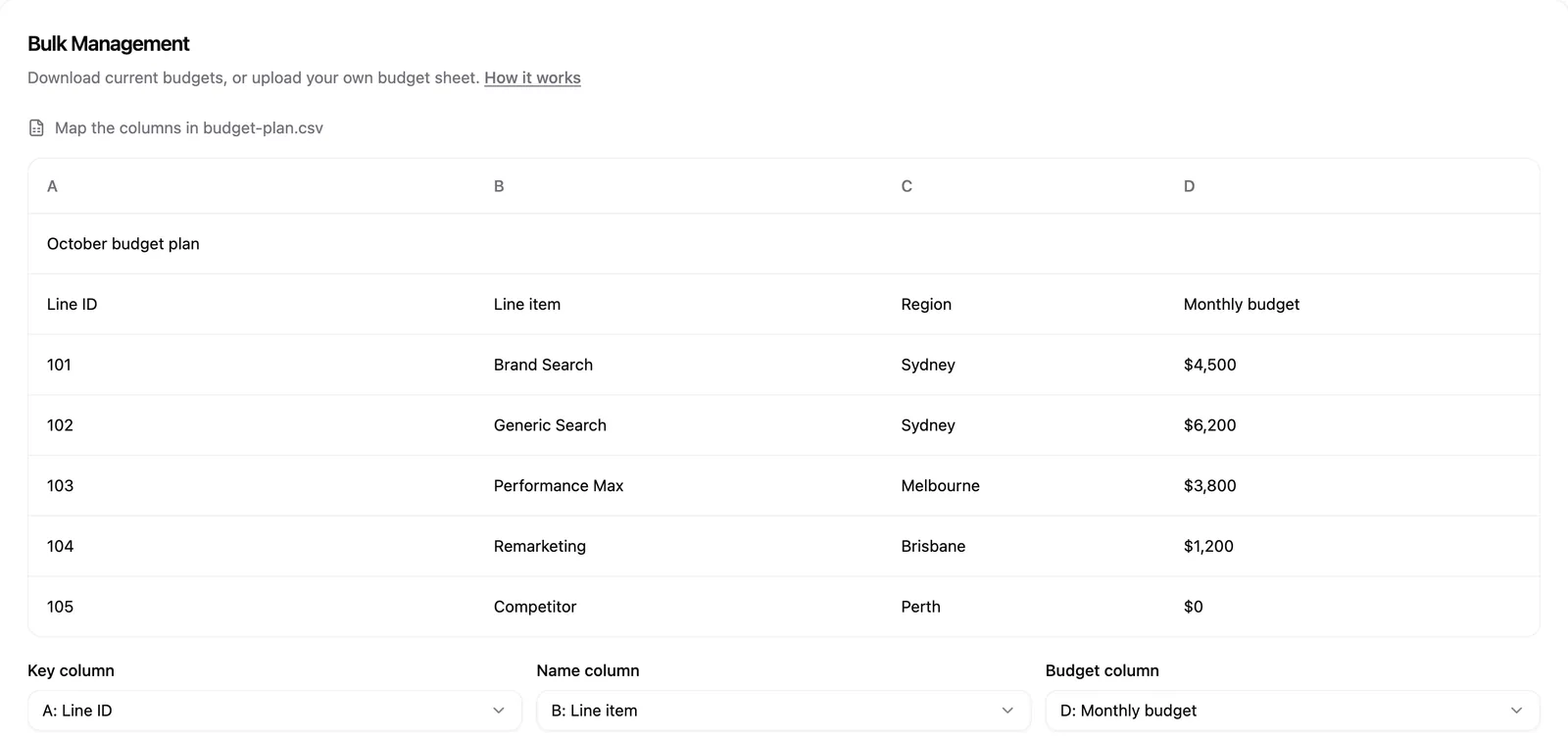Screen dimensions: 1568x736
Task: Click the Map the columns in budget-plan.csv text
Action: [x=189, y=128]
